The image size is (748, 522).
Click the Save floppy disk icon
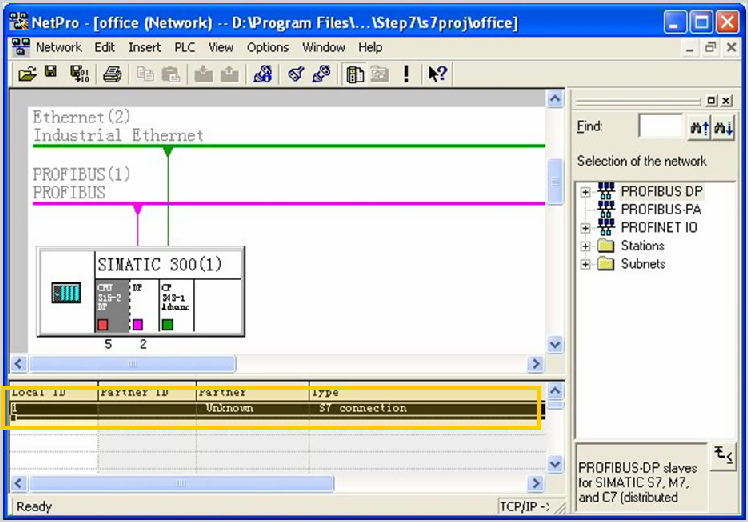51,72
